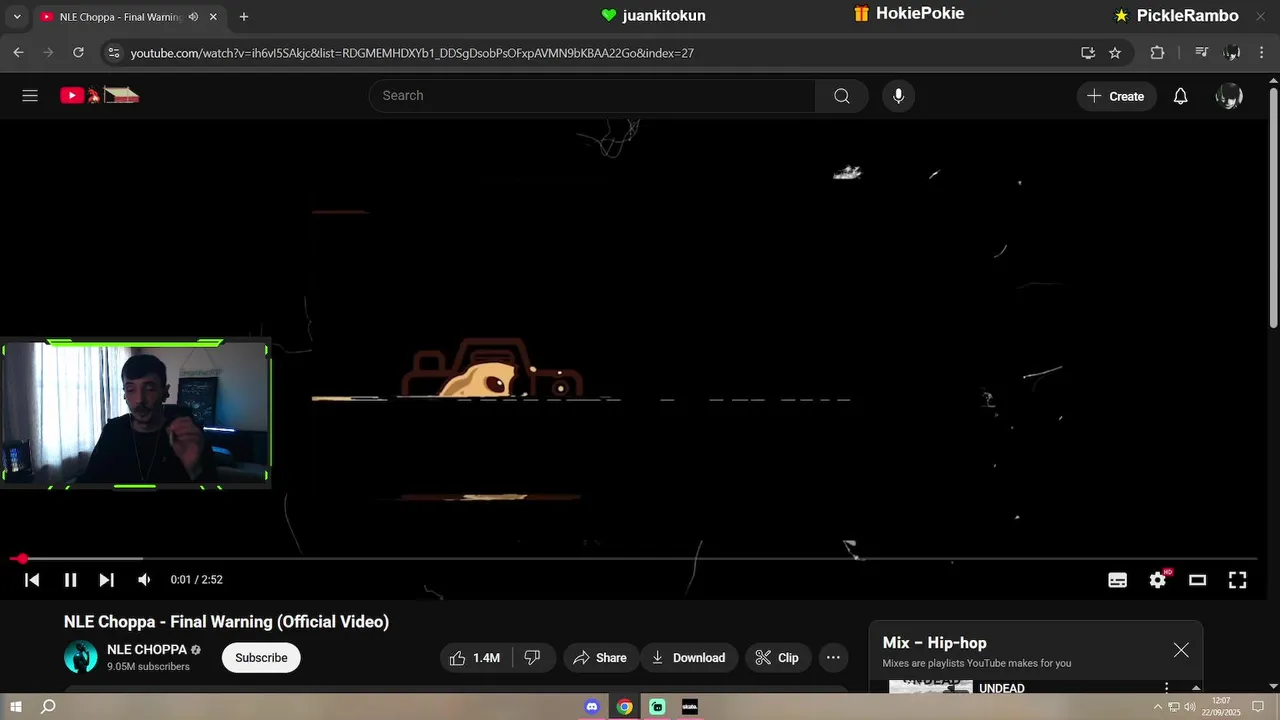Click the 0:01 / 2:52 time display
Viewport: 1280px width, 720px height.
(197, 580)
